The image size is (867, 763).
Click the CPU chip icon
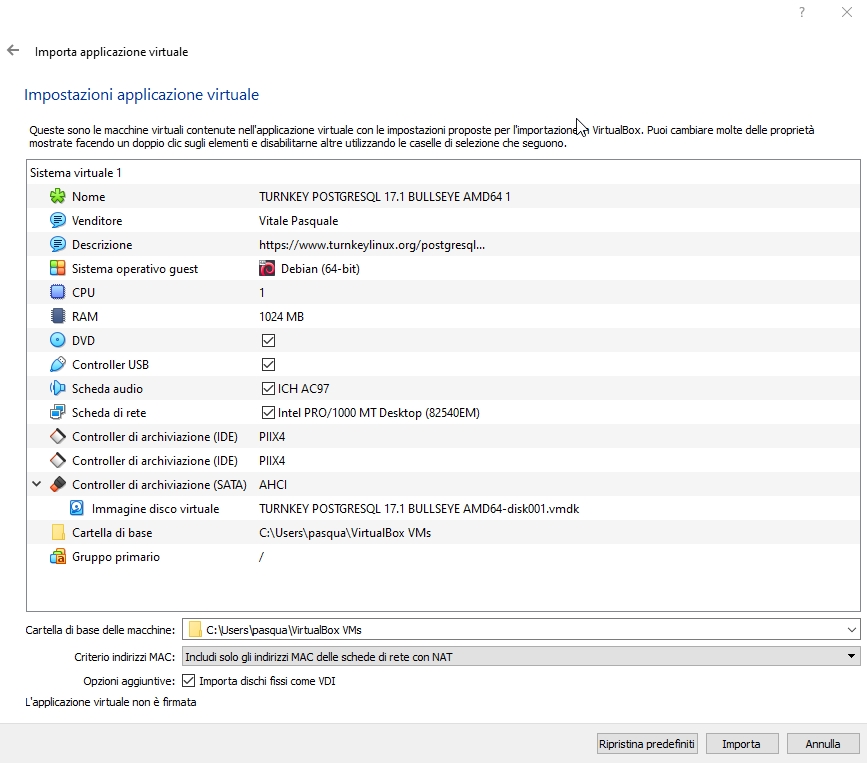pos(58,293)
